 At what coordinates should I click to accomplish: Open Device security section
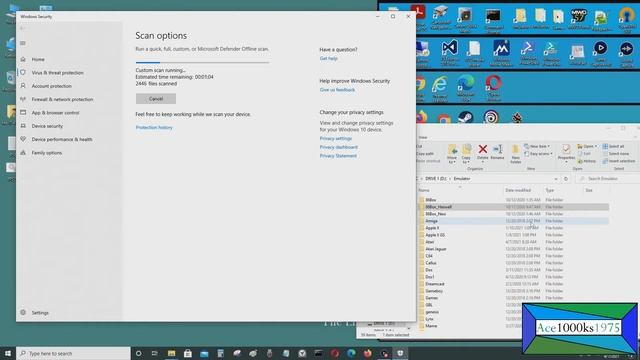tap(47, 126)
